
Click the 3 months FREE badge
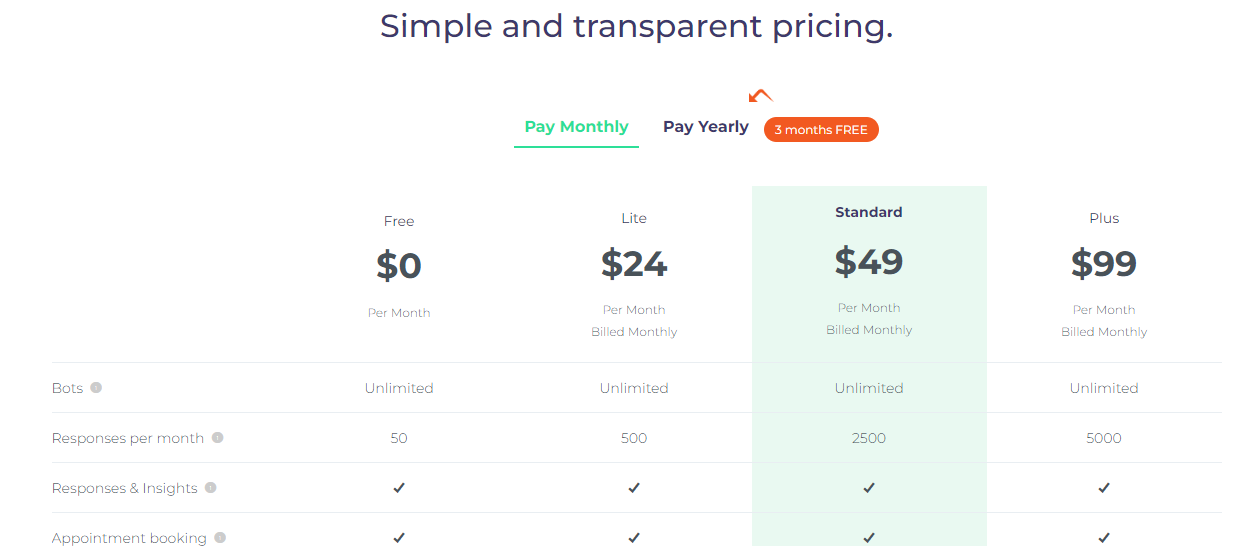point(821,130)
